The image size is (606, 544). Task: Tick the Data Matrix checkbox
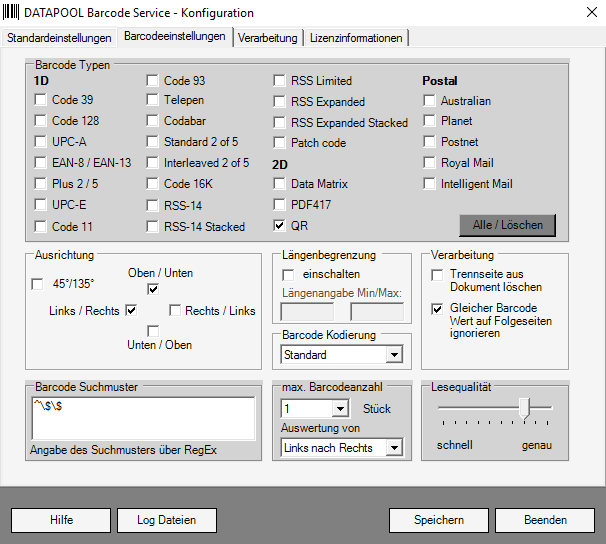(280, 184)
